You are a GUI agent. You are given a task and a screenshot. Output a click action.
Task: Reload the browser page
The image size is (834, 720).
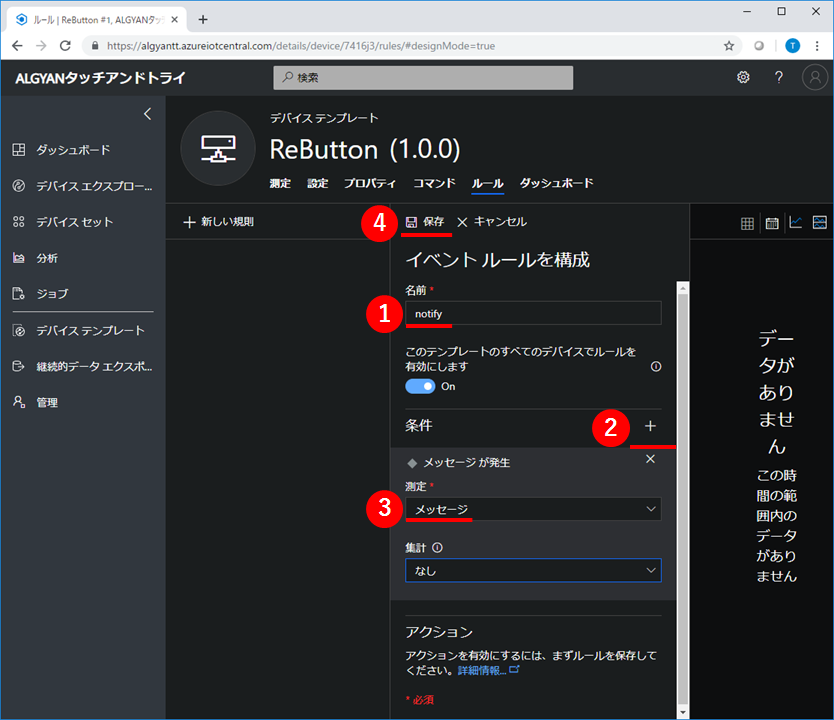[65, 46]
